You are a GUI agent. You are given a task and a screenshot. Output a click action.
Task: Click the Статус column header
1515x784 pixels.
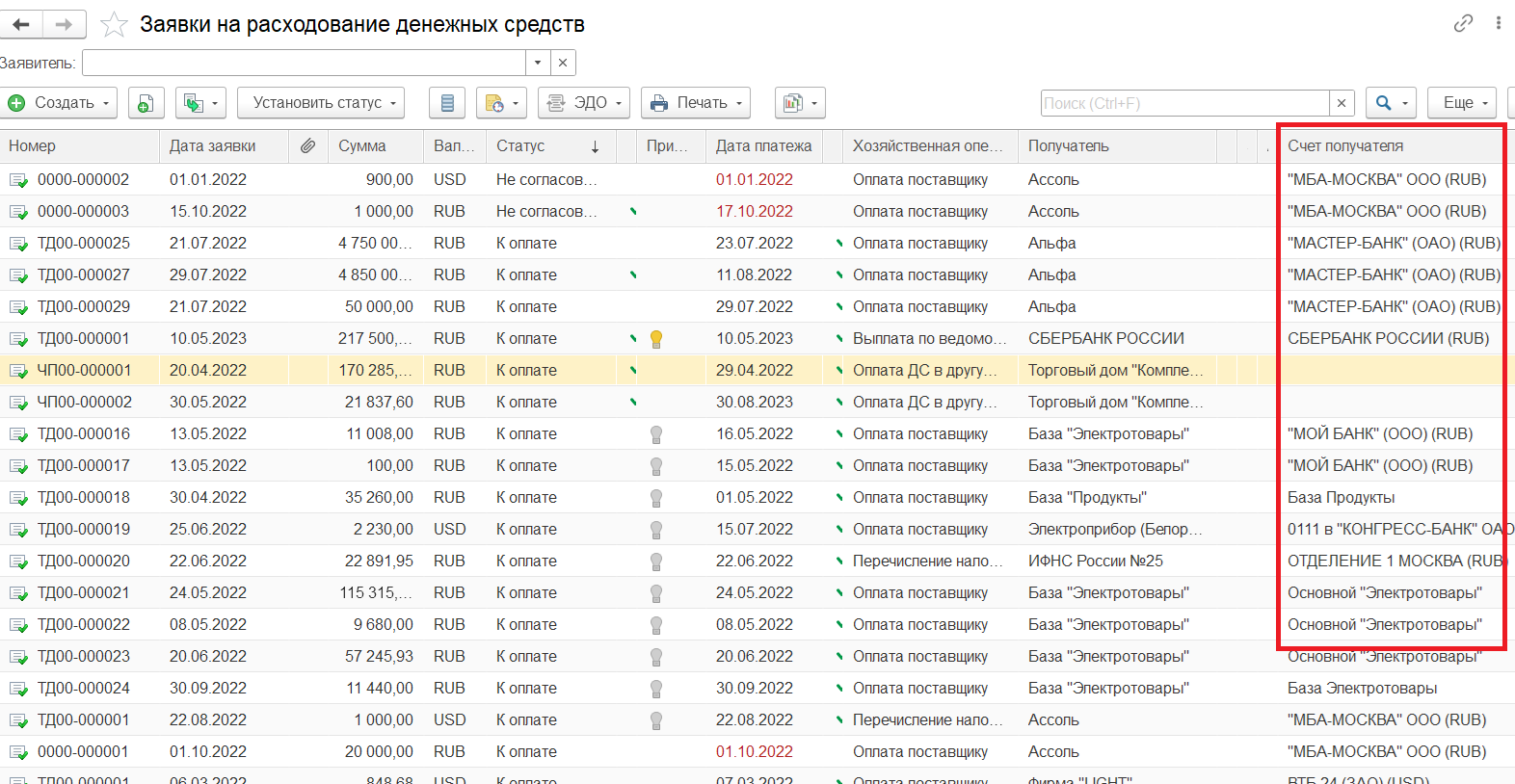tap(551, 146)
